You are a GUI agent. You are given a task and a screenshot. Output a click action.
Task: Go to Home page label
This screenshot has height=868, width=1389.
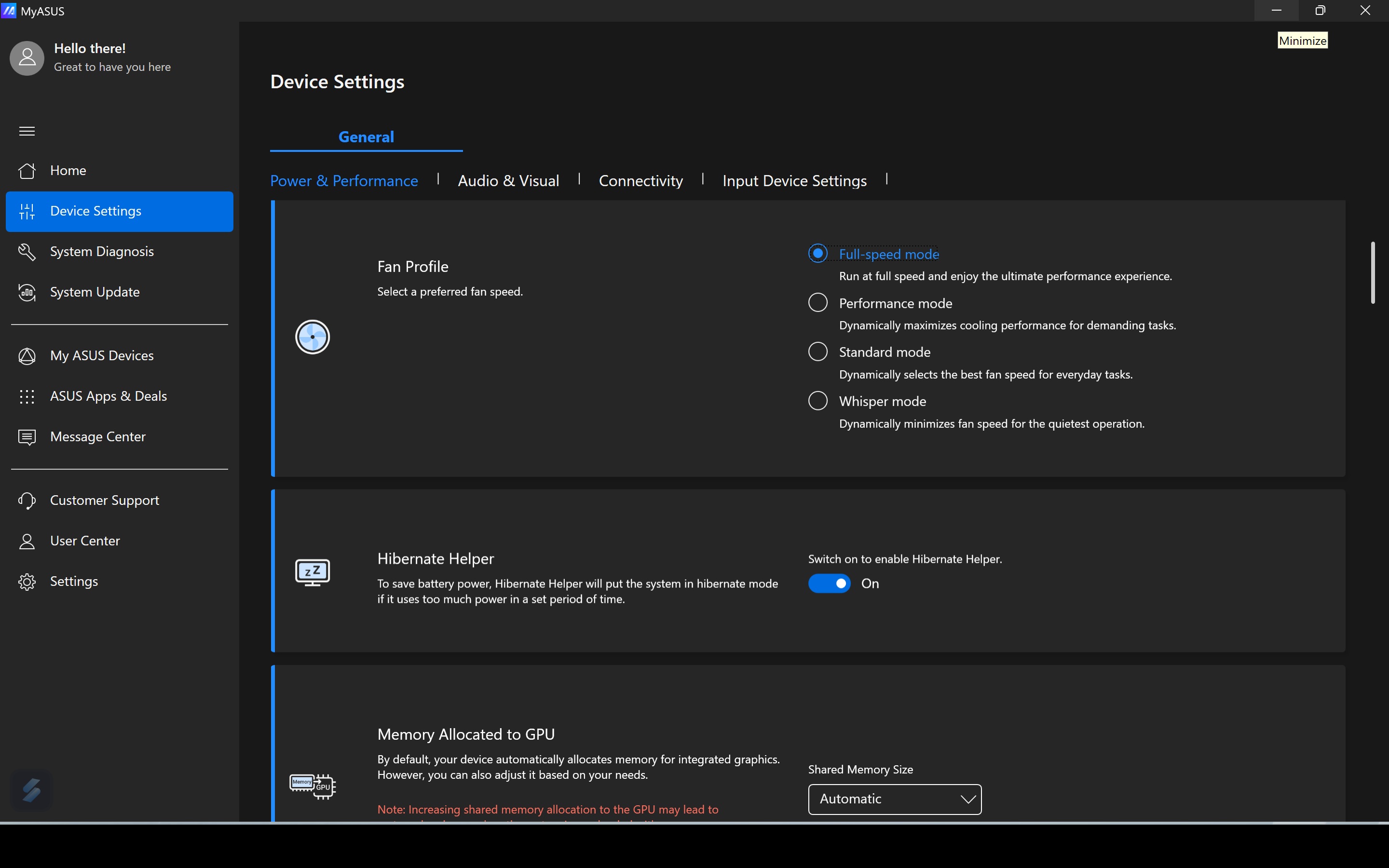pyautogui.click(x=68, y=171)
